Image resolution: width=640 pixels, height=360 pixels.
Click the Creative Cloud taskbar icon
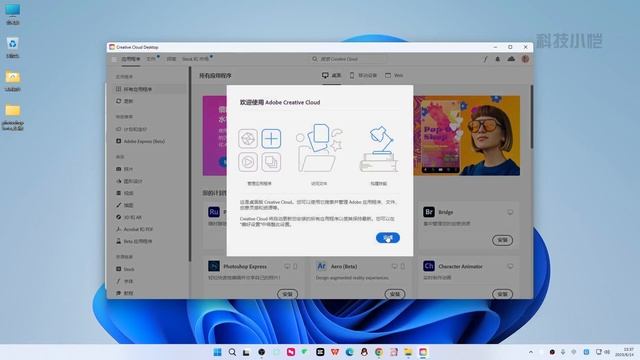tap(423, 352)
